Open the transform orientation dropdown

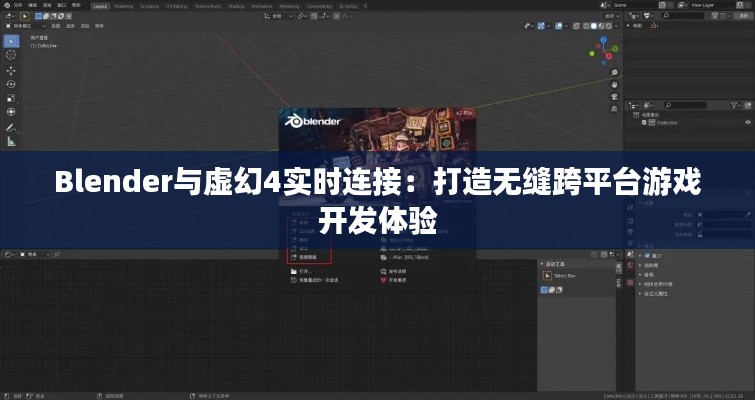[279, 16]
